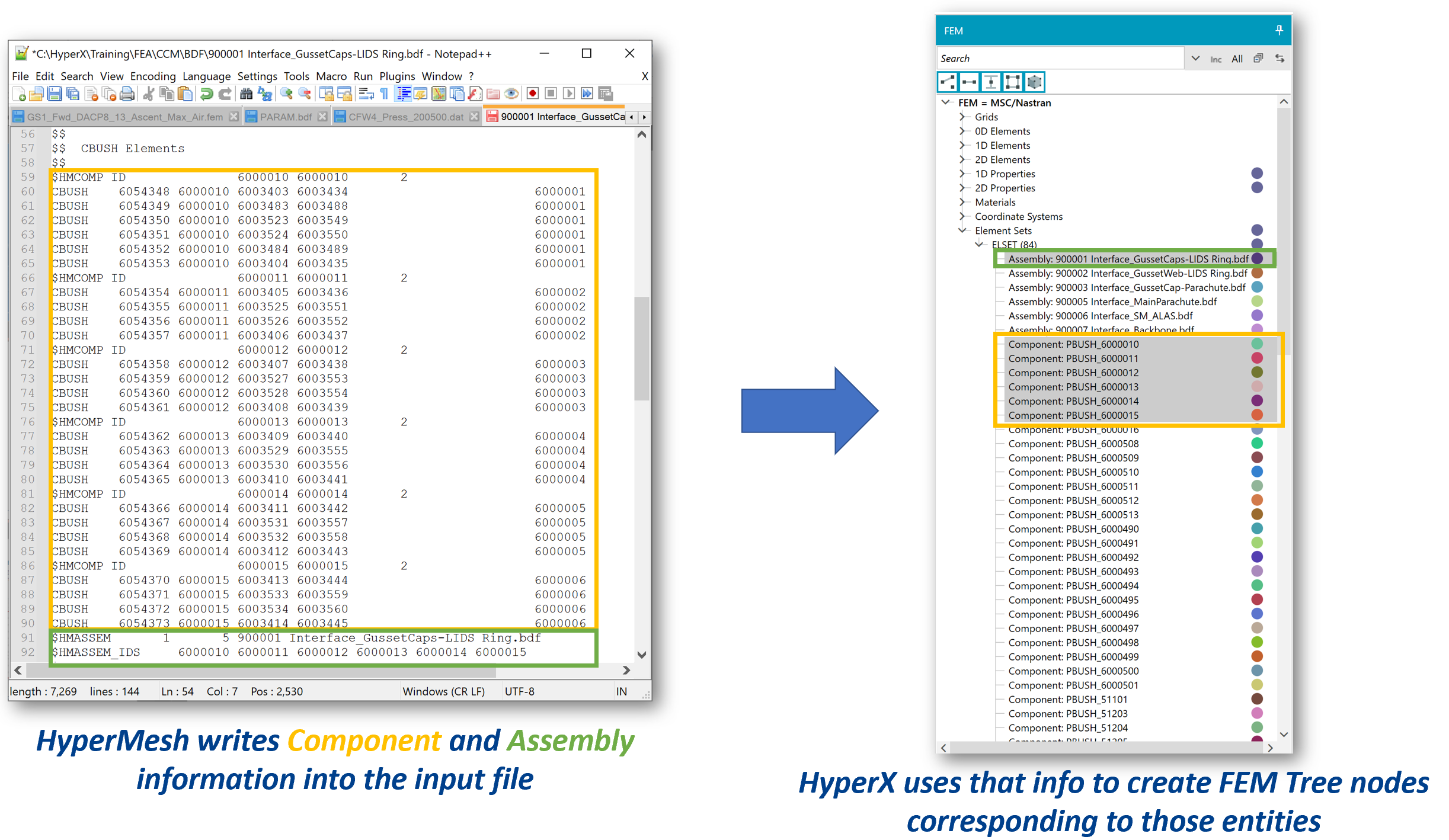Collapse the FEM = MSC/Nastran root node

click(x=946, y=102)
